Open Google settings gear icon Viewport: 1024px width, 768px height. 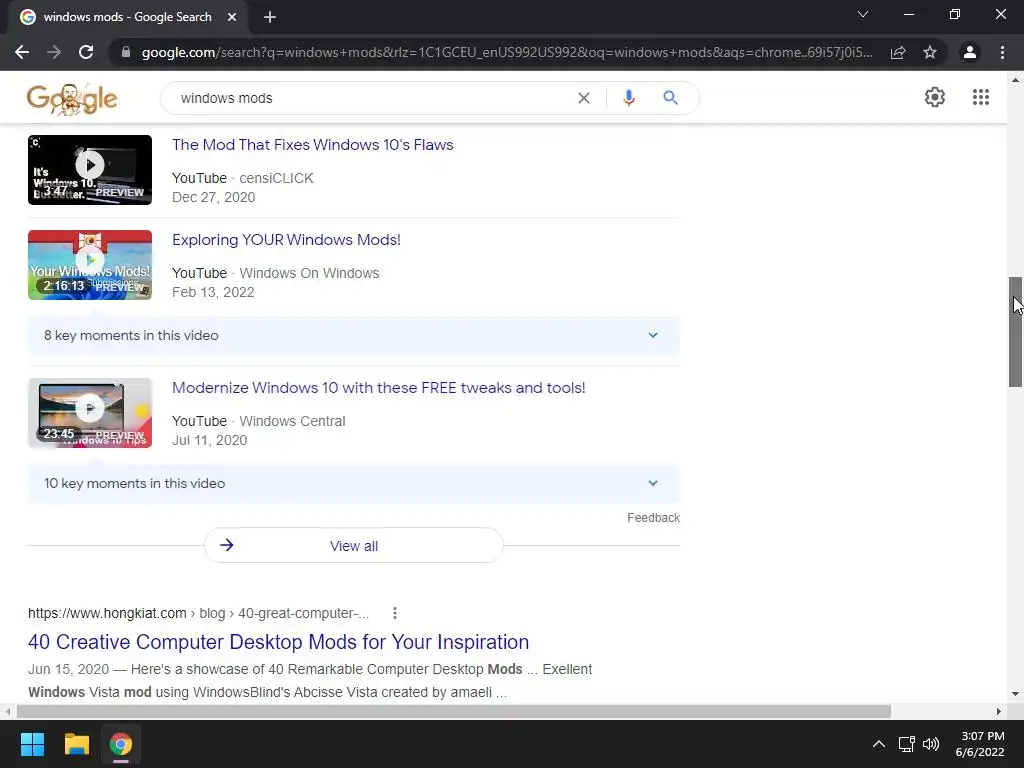click(x=935, y=97)
